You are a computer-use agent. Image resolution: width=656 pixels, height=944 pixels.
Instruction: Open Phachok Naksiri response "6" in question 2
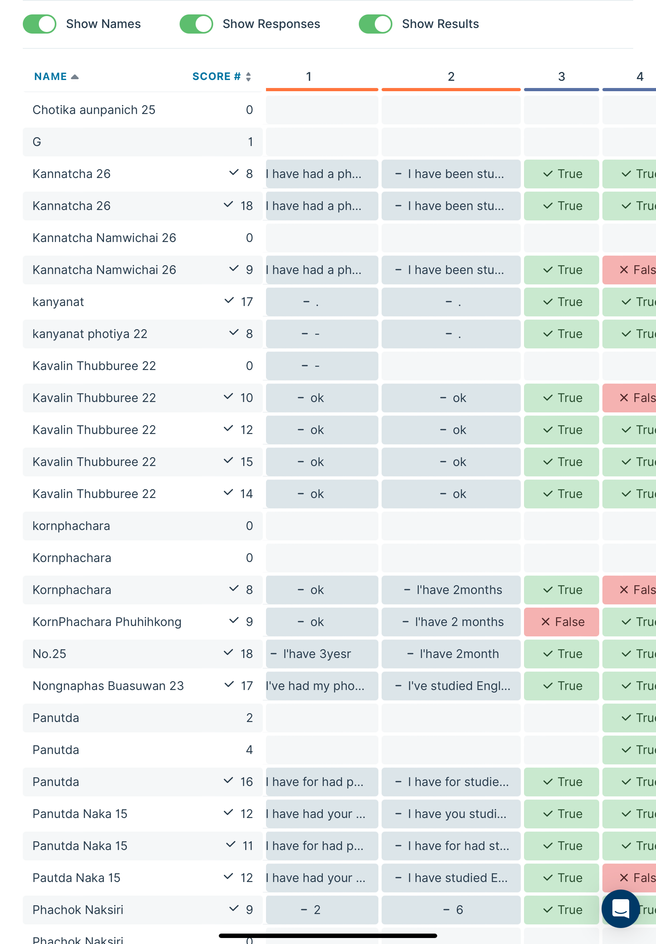tap(451, 910)
